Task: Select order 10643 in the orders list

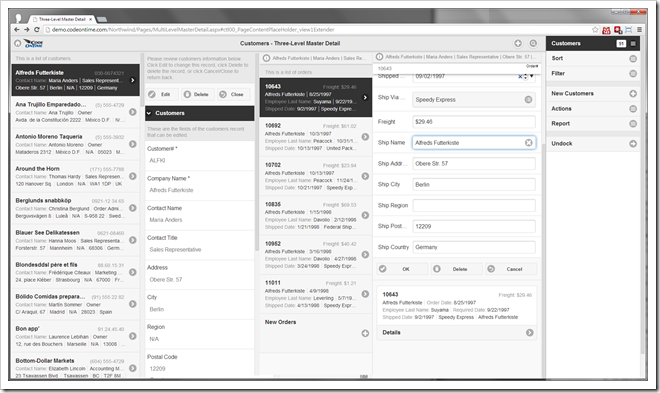Action: [x=316, y=97]
